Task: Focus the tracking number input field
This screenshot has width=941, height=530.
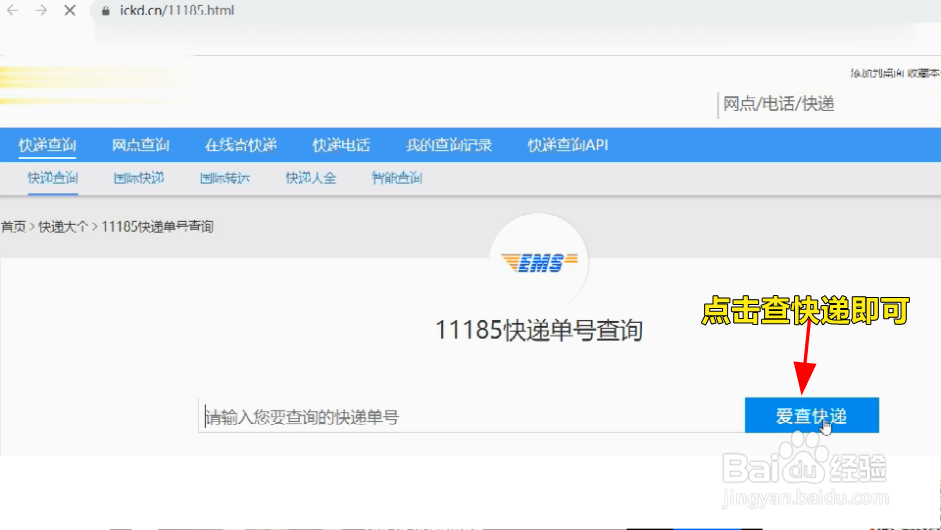Action: point(472,415)
